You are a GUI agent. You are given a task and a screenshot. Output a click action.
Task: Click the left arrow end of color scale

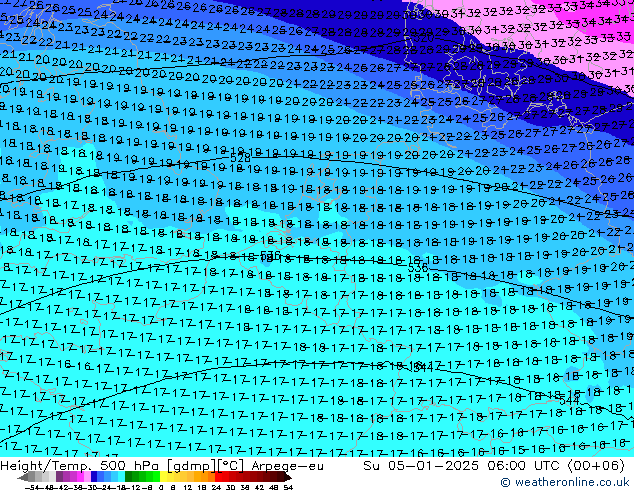23,477
